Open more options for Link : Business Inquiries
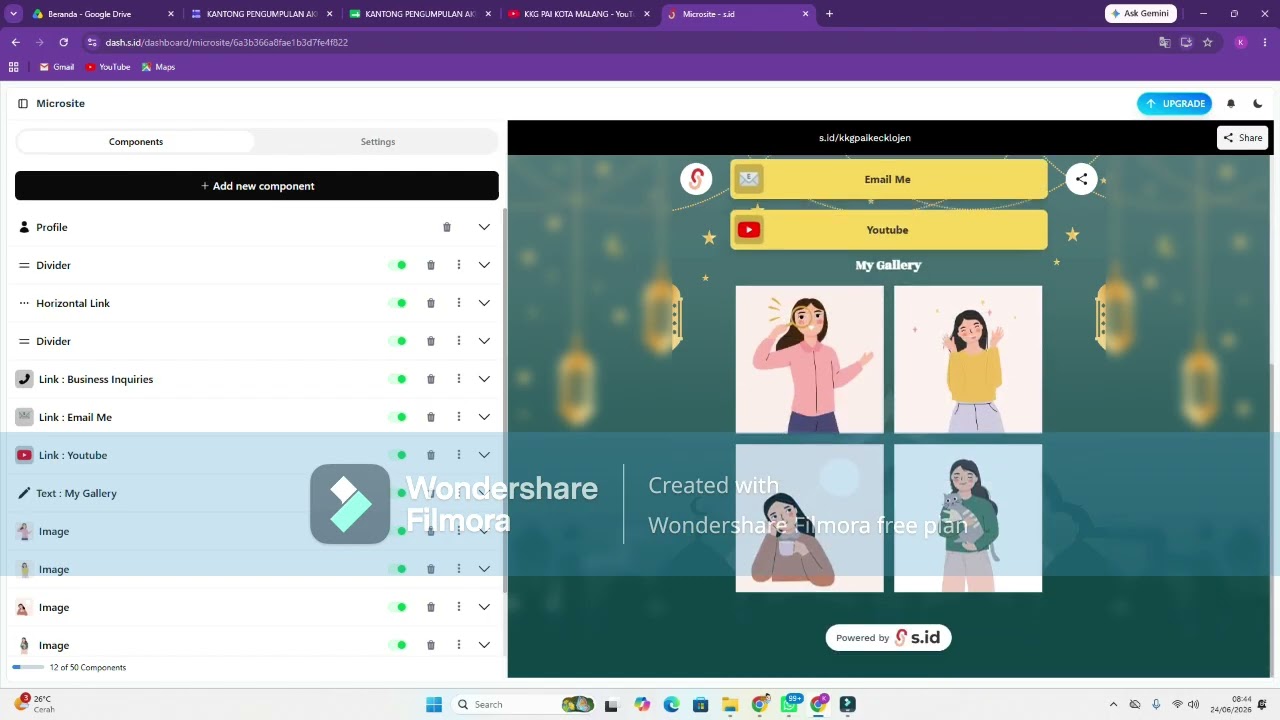Viewport: 1280px width, 720px height. pyautogui.click(x=459, y=379)
